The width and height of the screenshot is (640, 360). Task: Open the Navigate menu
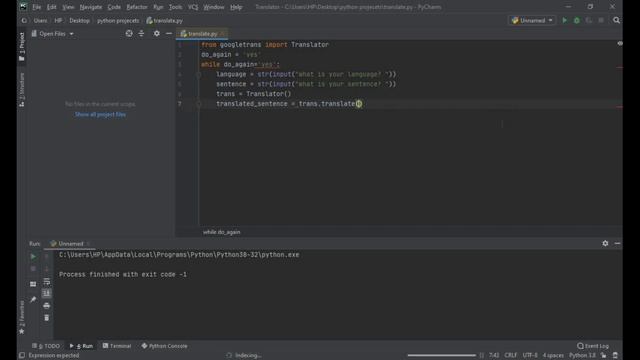pyautogui.click(x=91, y=7)
